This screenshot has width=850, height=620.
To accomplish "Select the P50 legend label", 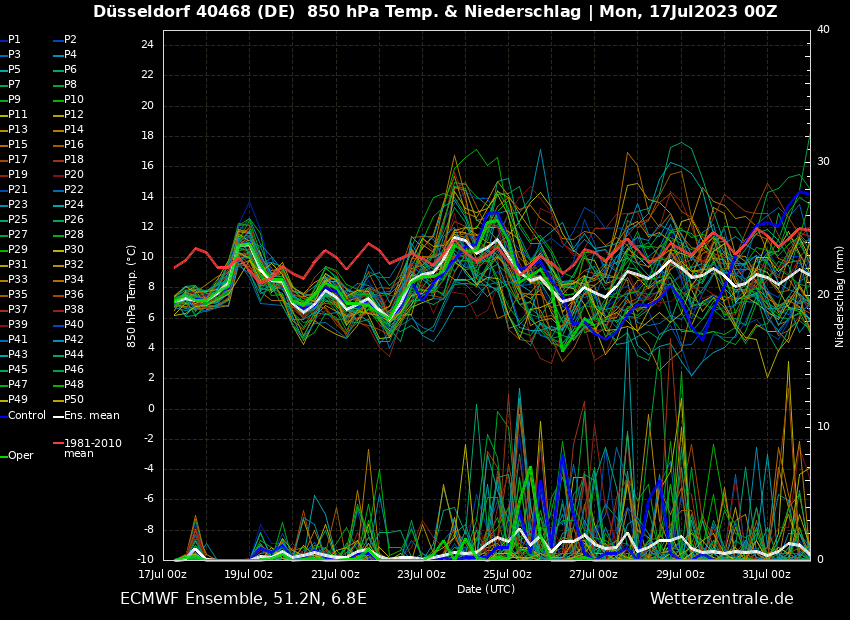I will coord(74,400).
